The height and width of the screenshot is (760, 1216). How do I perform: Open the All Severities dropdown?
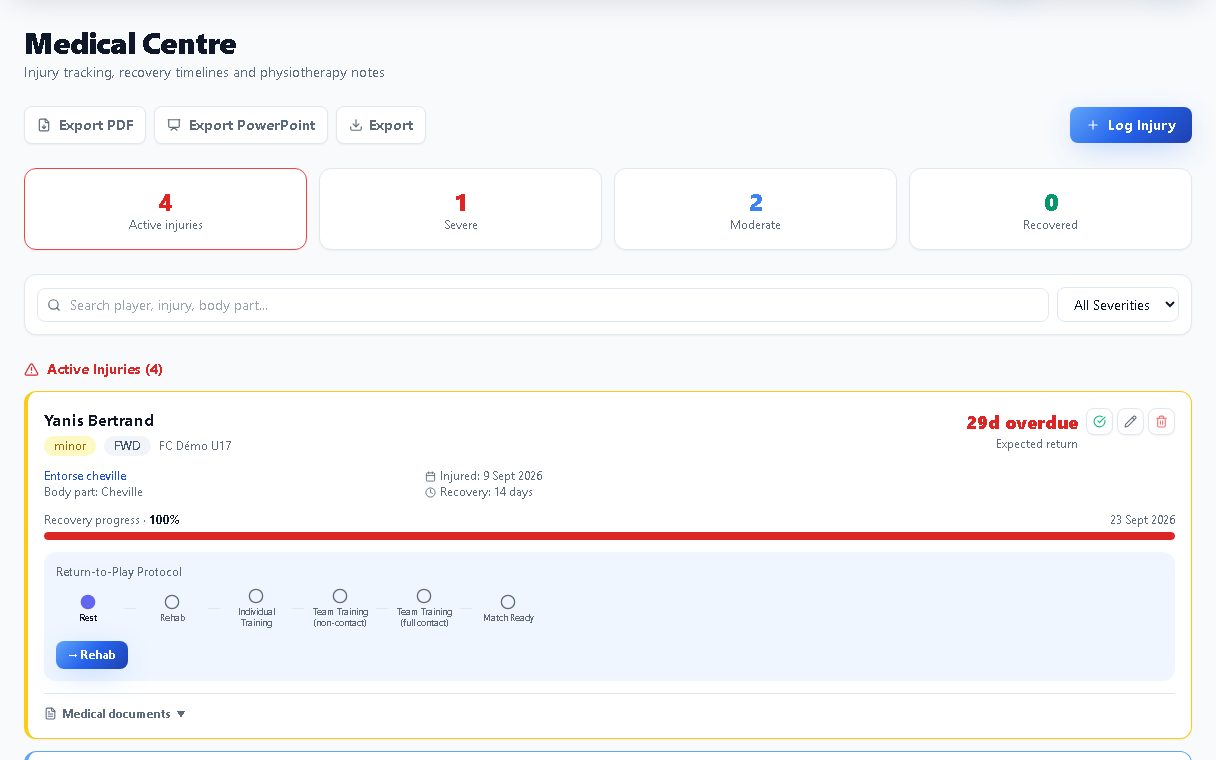click(x=1118, y=305)
